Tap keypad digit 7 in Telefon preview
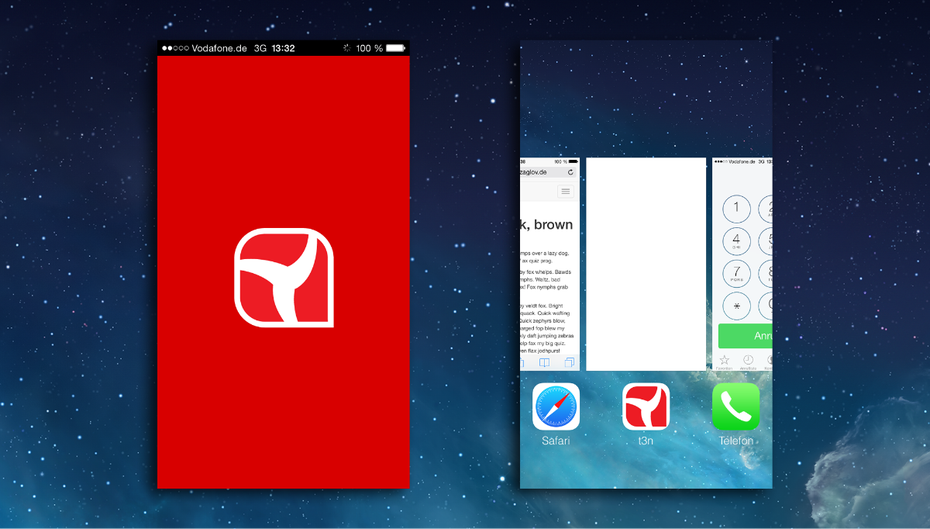This screenshot has height=529, width=930. click(737, 274)
